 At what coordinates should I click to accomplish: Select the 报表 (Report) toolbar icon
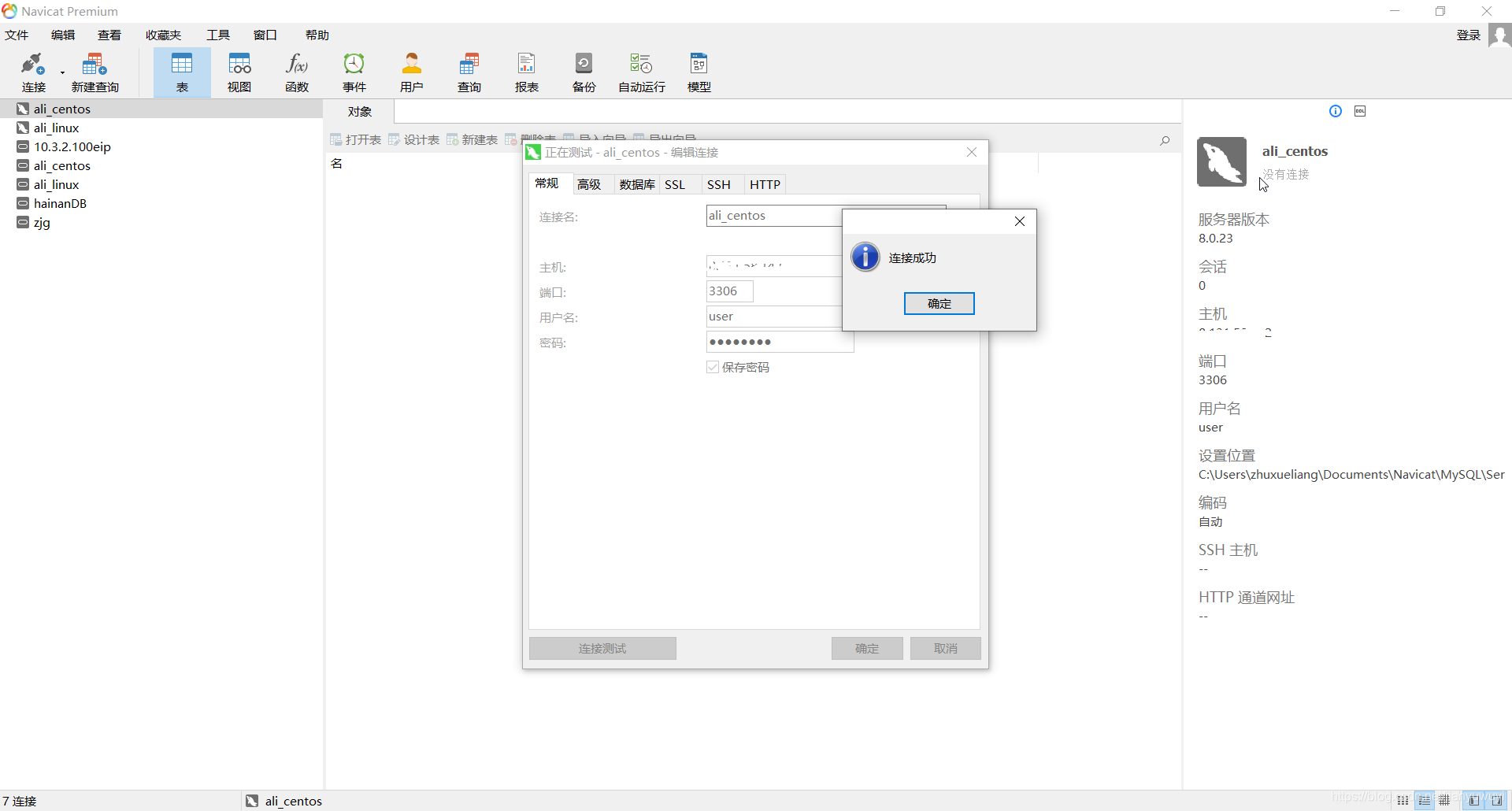527,72
